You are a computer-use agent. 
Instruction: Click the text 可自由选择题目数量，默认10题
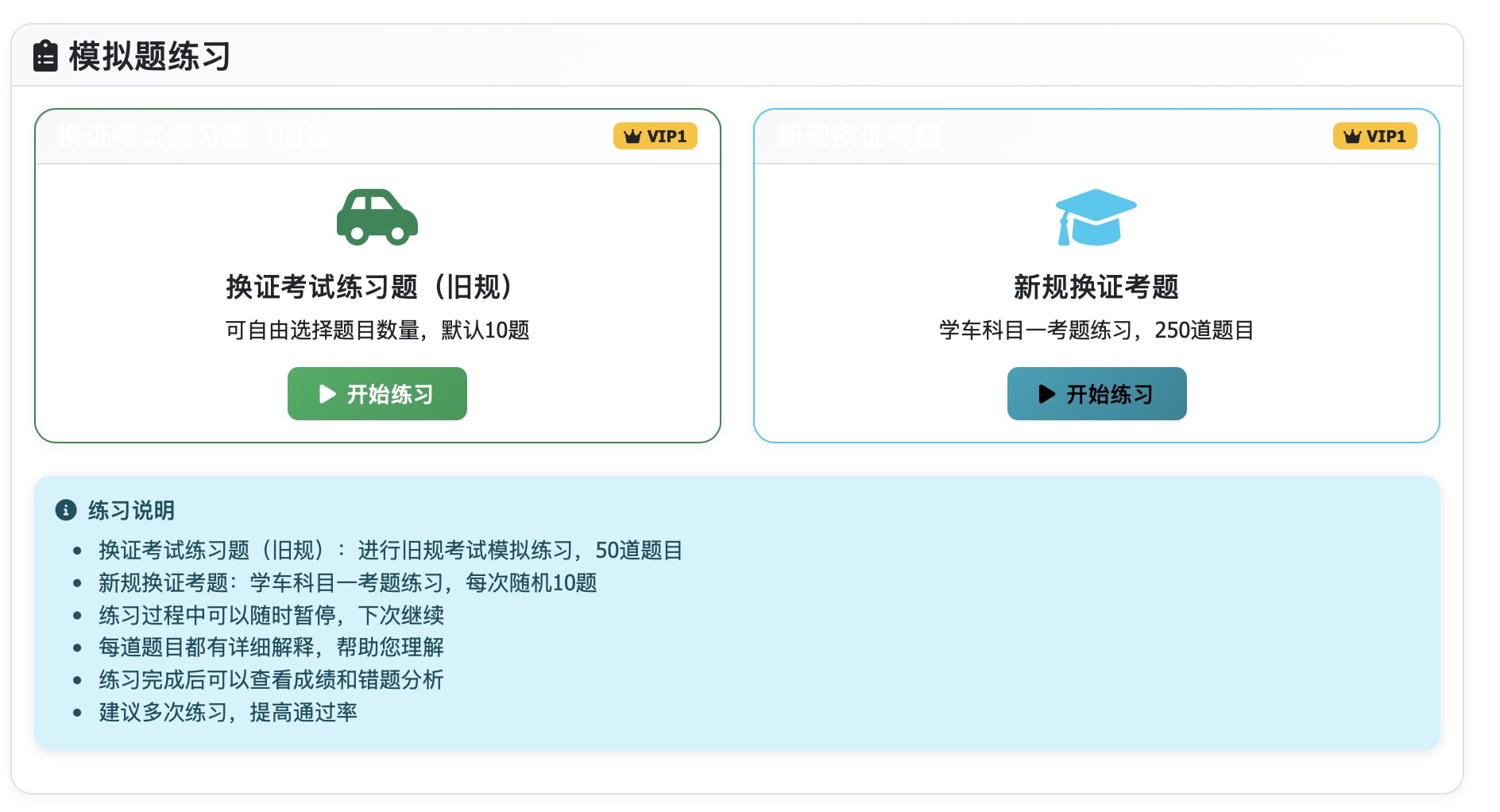(x=377, y=330)
